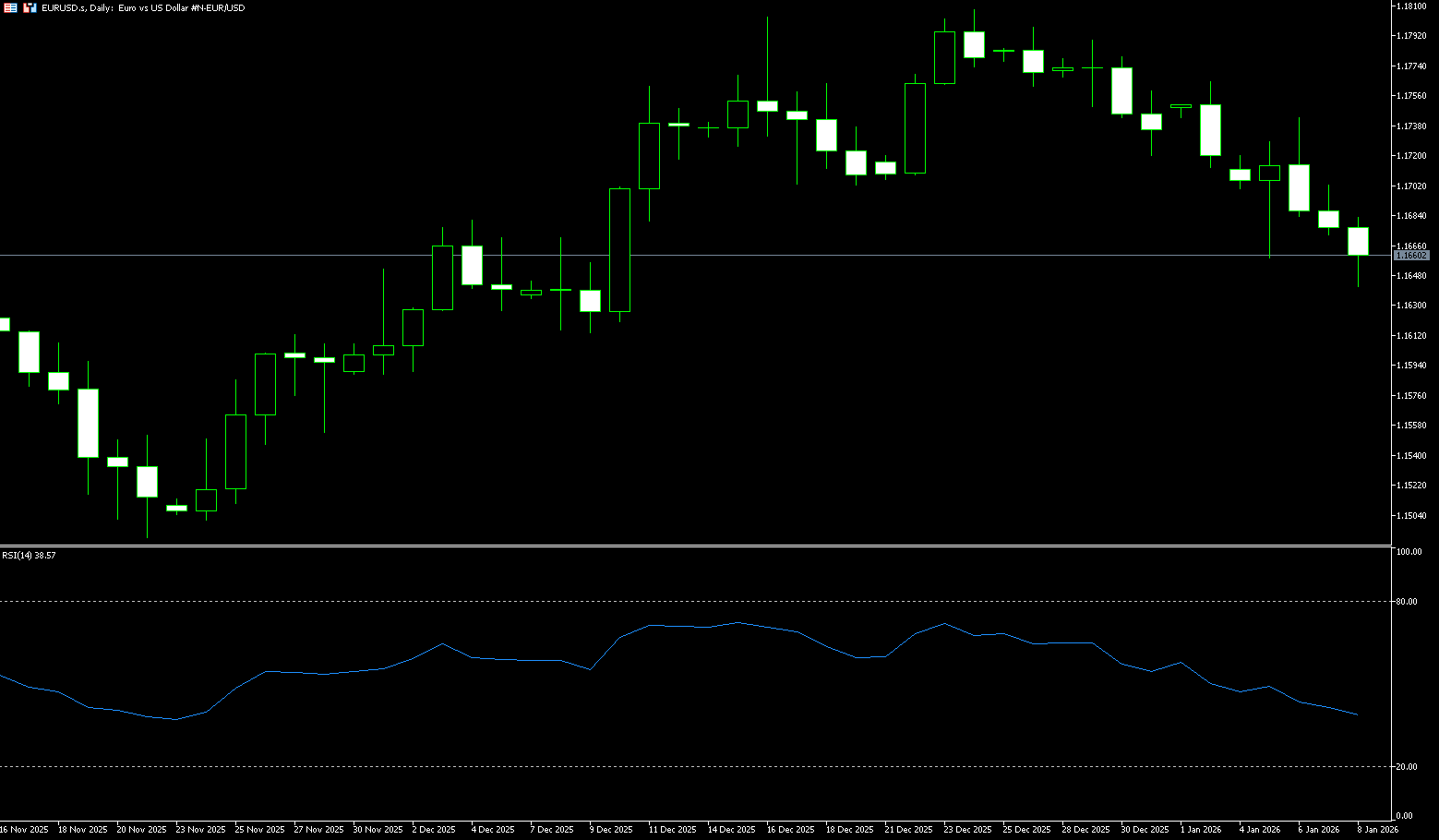
Task: Click the 80.00 level on the RSI scale
Action: coord(1407,602)
